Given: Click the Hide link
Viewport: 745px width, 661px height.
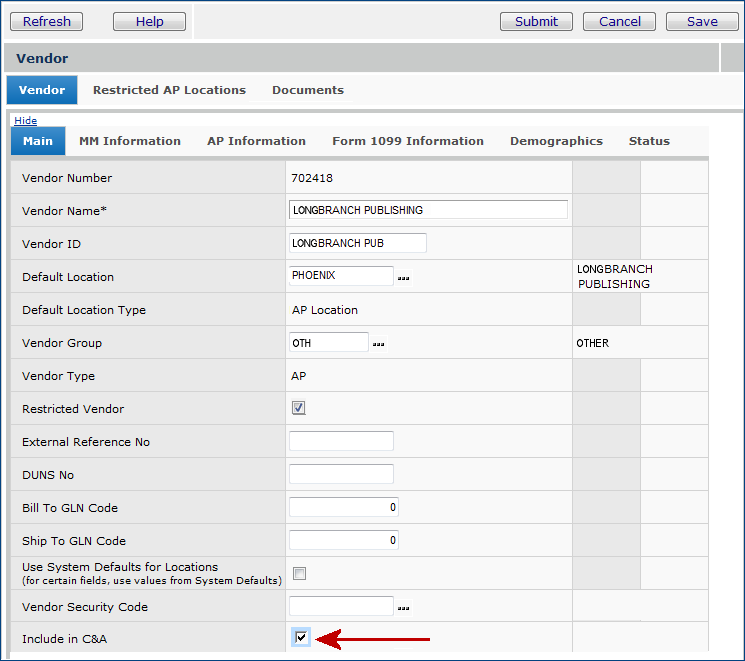Looking at the screenshot, I should 25,120.
